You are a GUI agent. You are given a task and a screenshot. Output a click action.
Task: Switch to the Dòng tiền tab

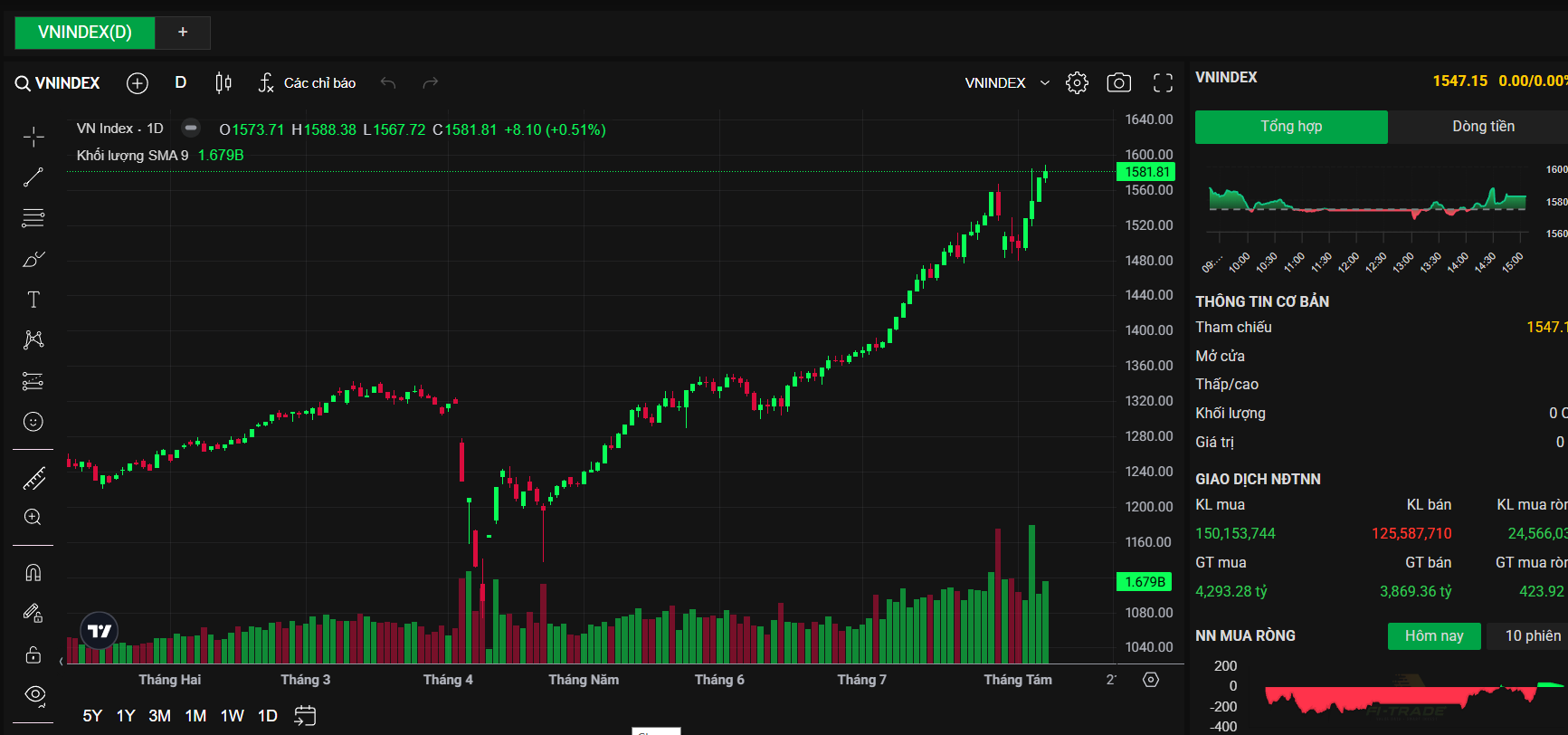pos(1483,127)
